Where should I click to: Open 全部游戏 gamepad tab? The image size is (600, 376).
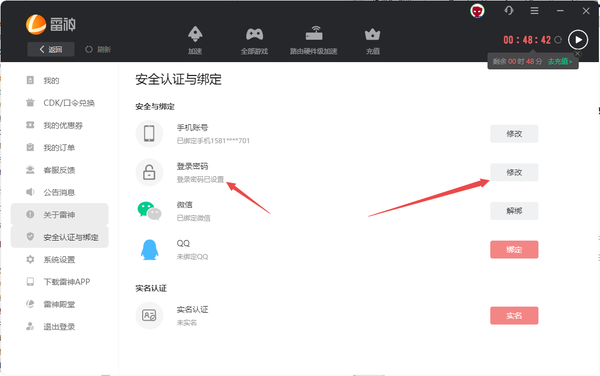point(254,41)
